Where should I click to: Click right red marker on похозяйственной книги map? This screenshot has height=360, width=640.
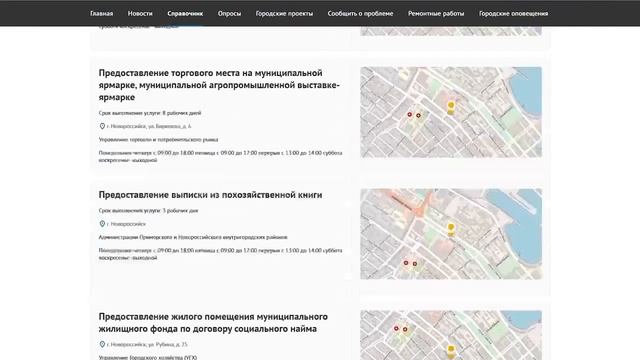point(415,264)
